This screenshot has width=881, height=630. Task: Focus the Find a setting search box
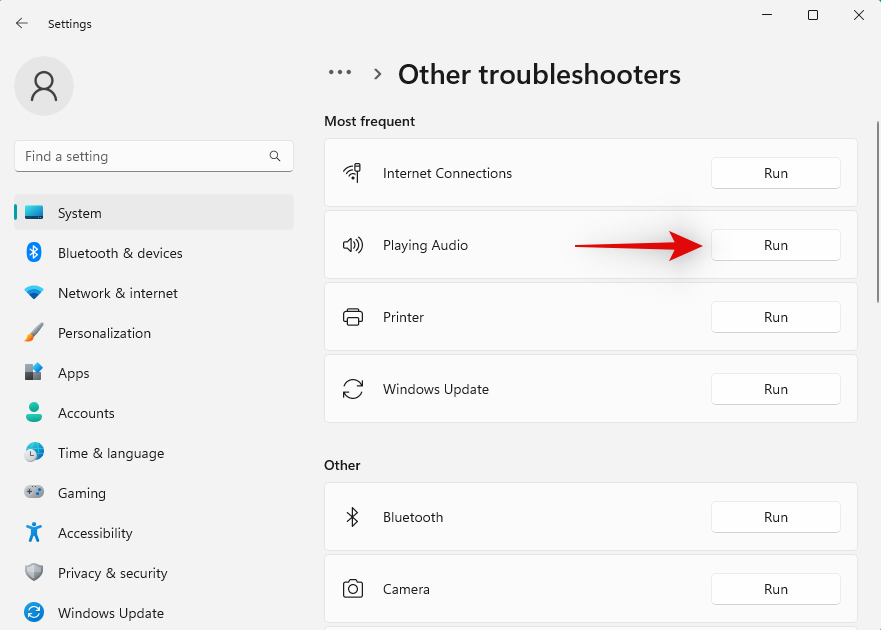click(154, 156)
